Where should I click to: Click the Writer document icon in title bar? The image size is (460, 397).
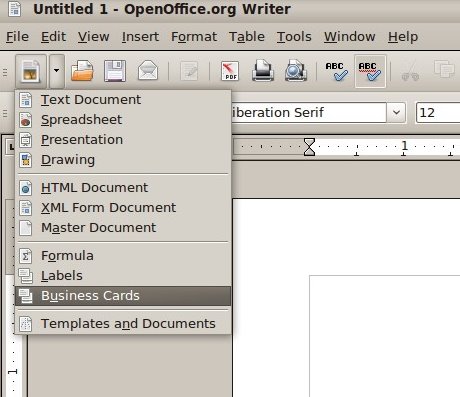(x=14, y=9)
